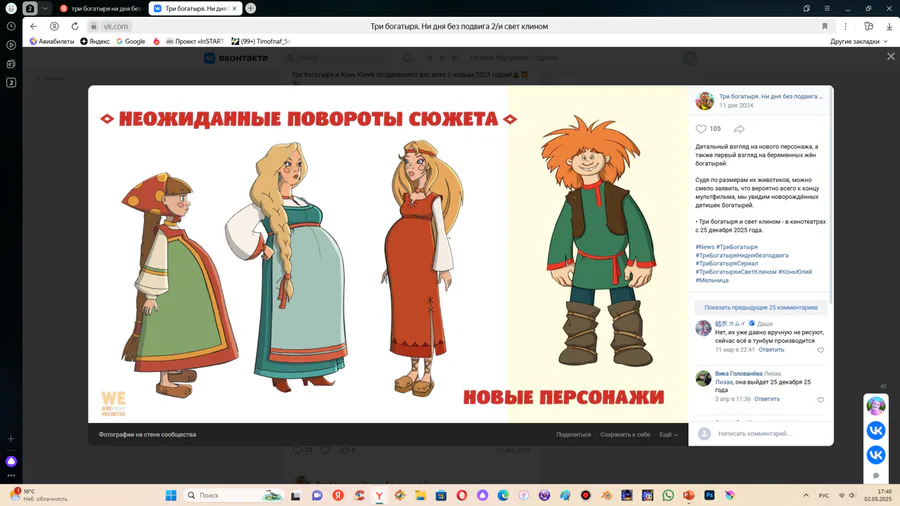Like Вика Голованёва's comment with heart
This screenshot has height=506, width=900.
coord(820,400)
